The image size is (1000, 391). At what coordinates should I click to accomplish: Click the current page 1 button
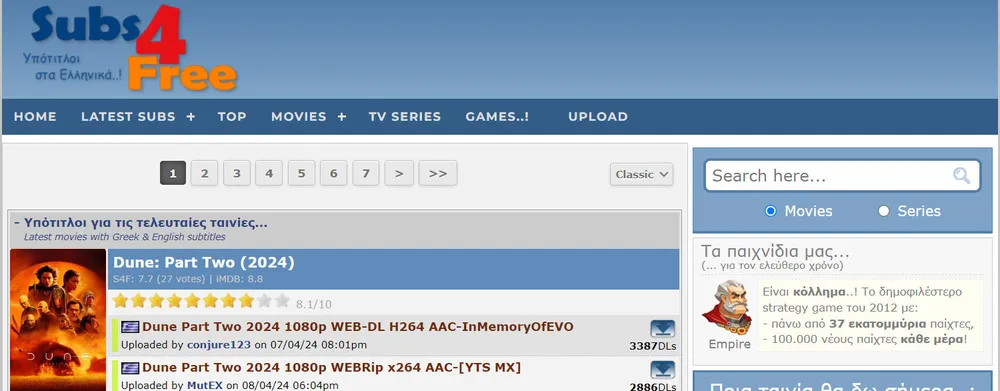point(173,173)
